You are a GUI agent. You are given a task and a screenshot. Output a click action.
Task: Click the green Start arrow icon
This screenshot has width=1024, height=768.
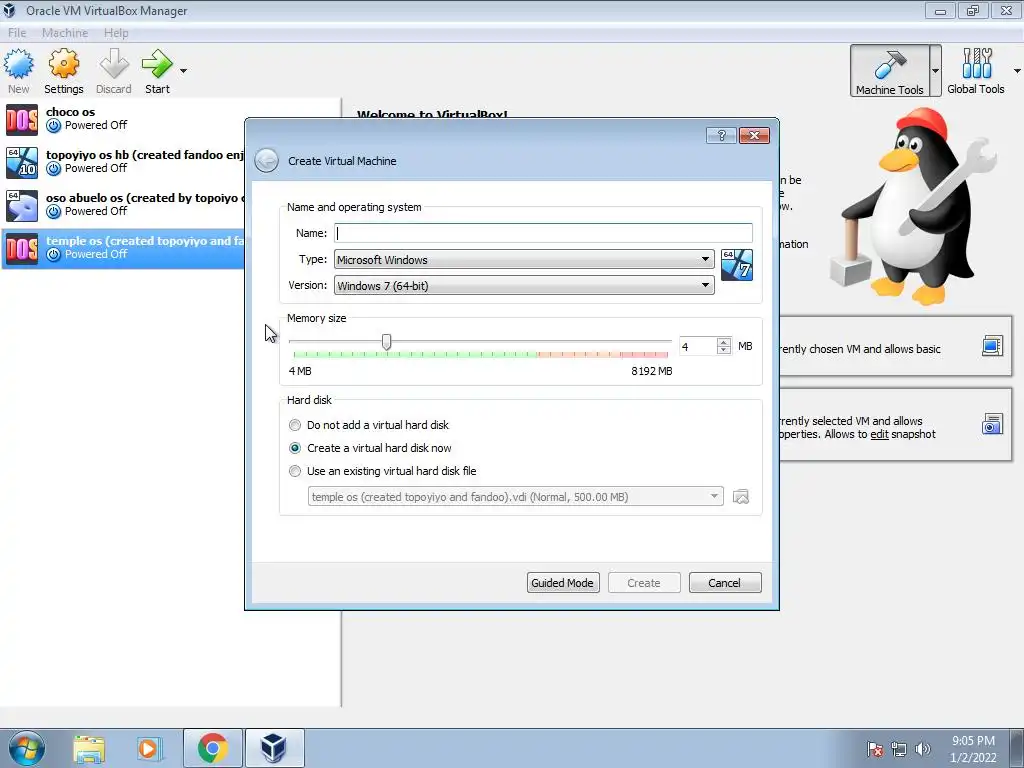[x=157, y=64]
